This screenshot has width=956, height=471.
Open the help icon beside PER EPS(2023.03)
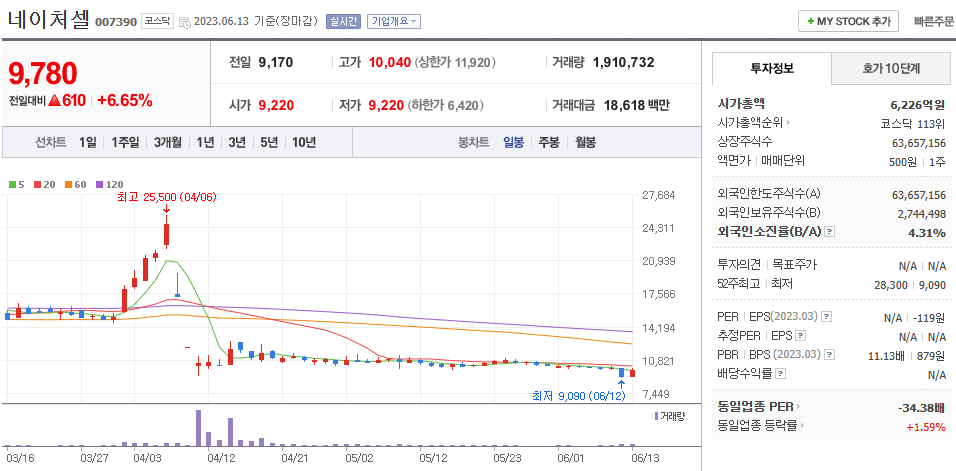826,317
